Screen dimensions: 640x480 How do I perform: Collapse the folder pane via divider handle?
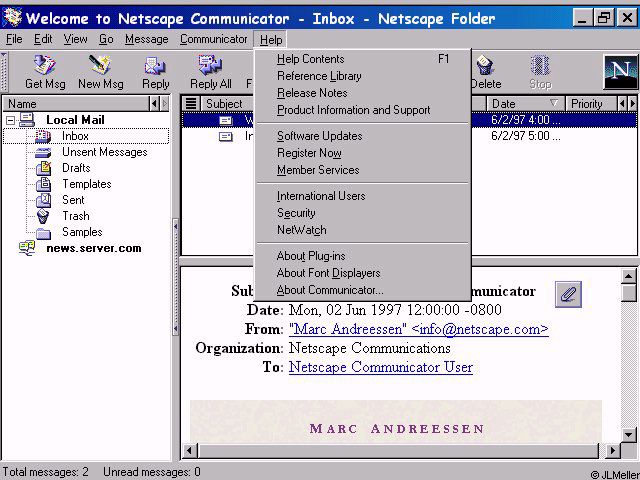coord(176,277)
